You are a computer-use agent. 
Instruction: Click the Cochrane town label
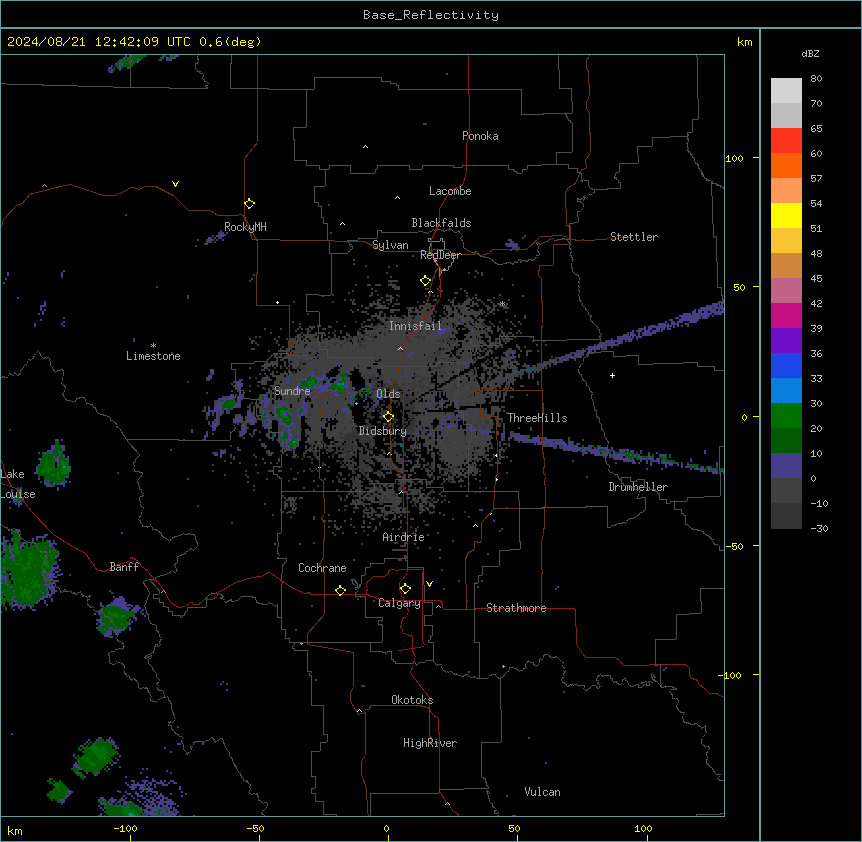coord(322,568)
